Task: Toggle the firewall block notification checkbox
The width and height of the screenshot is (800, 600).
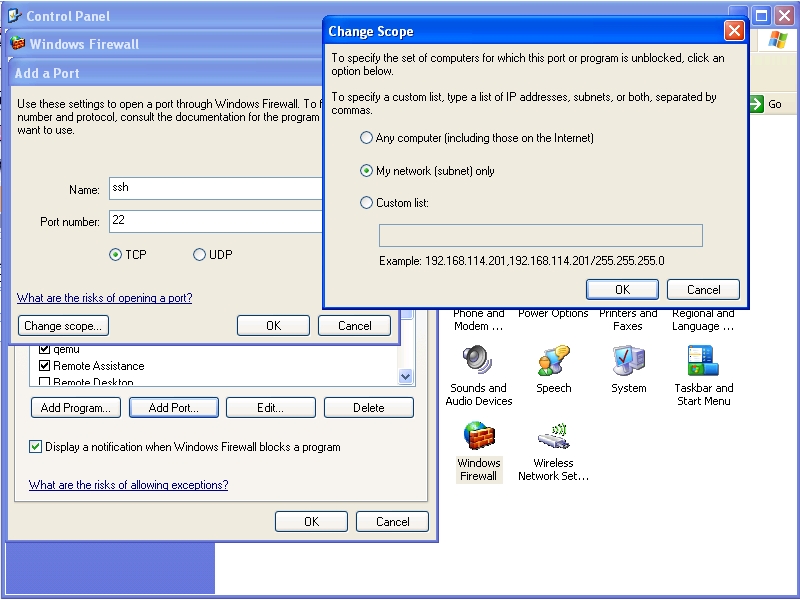Action: (x=36, y=447)
